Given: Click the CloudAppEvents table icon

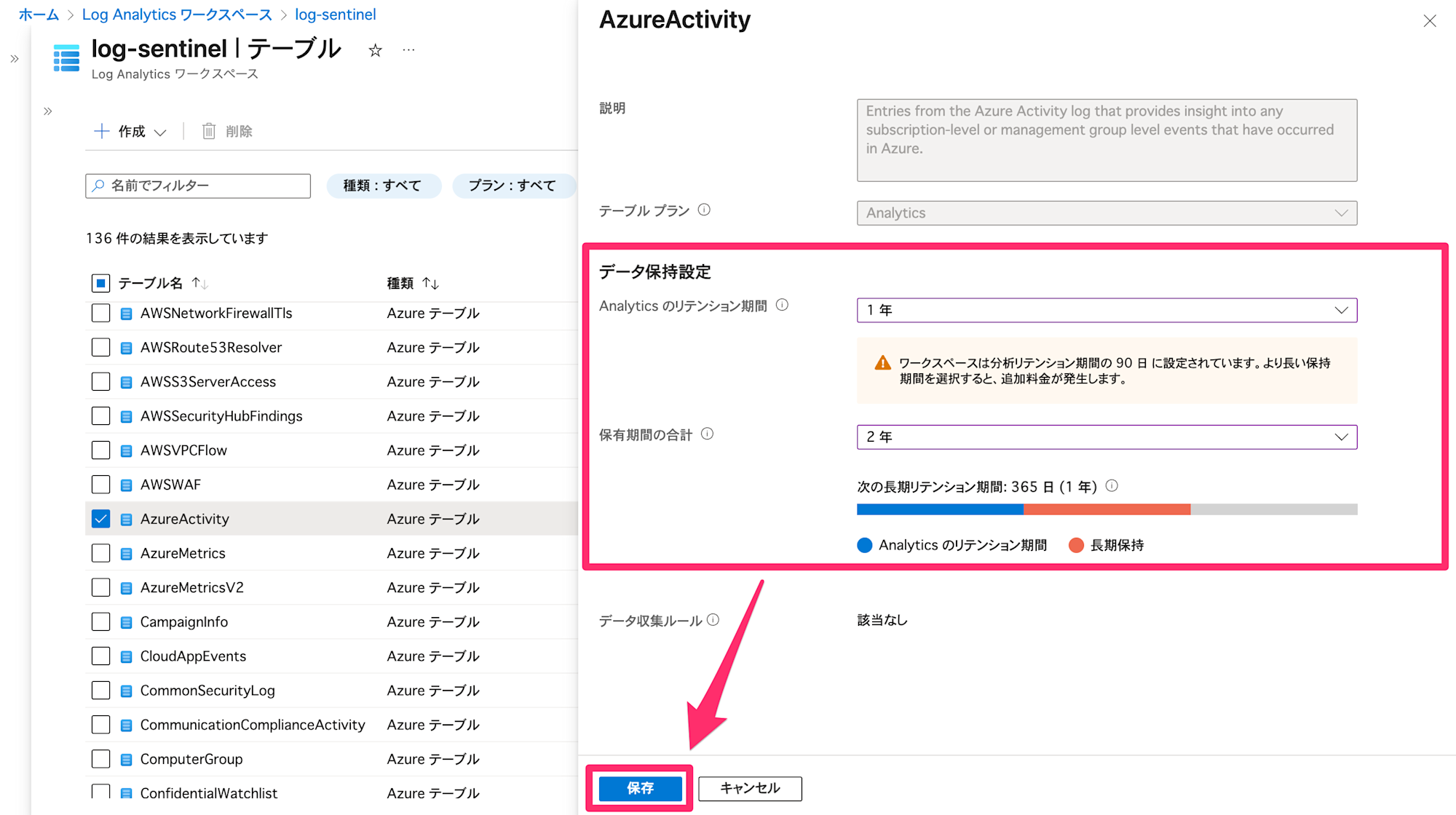Looking at the screenshot, I should (x=126, y=656).
